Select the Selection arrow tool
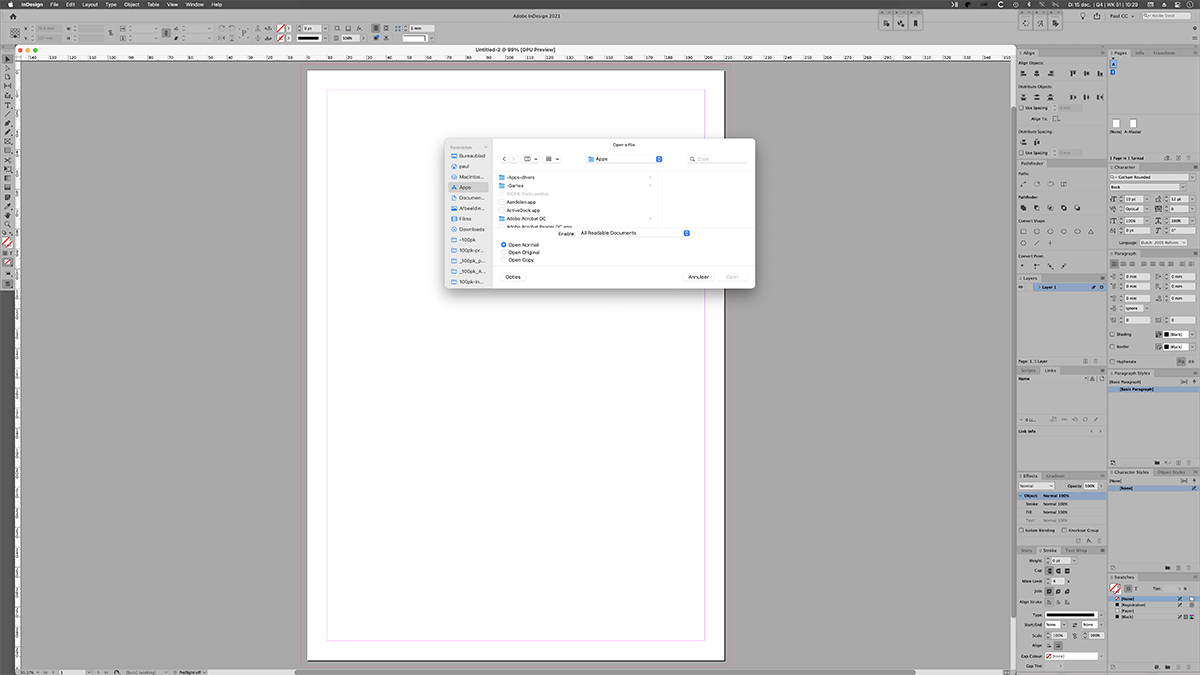 pos(7,60)
